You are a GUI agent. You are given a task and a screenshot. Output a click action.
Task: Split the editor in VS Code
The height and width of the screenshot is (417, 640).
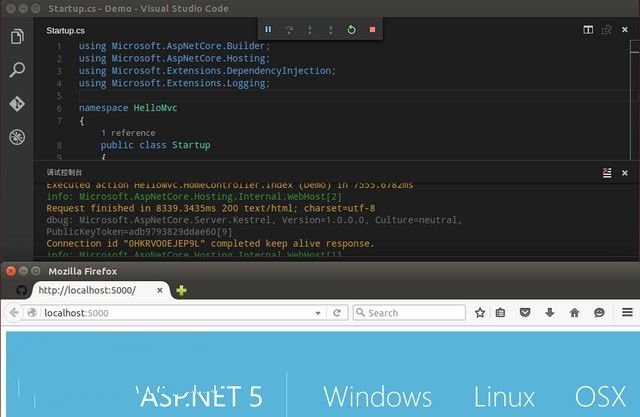(x=588, y=29)
